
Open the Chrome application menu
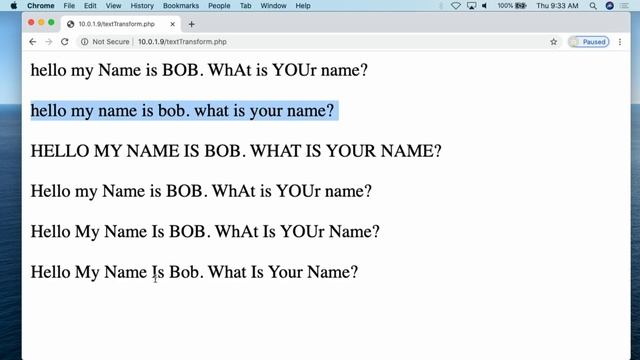[40, 6]
